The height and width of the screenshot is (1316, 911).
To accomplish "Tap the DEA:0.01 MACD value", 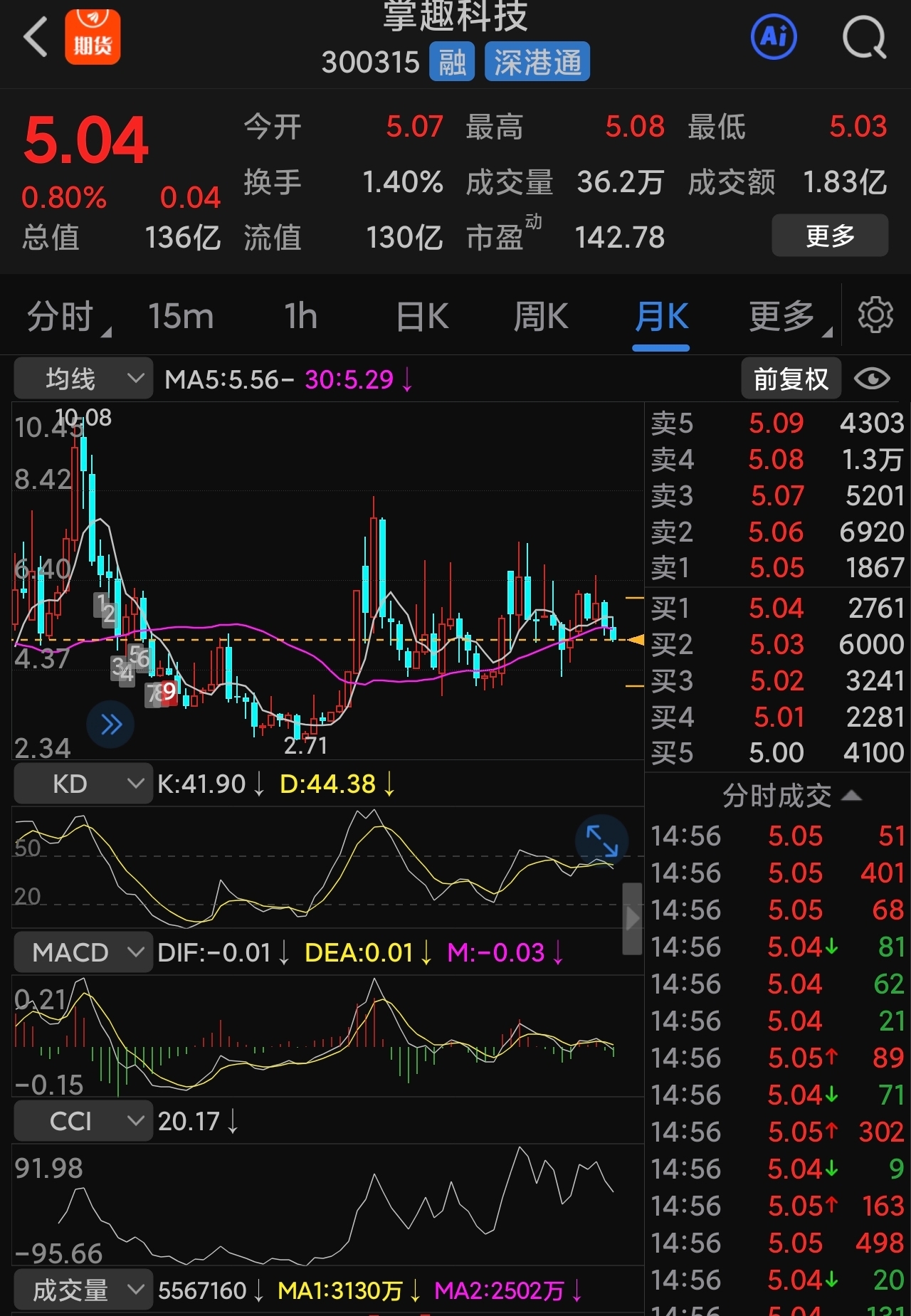I will [359, 952].
